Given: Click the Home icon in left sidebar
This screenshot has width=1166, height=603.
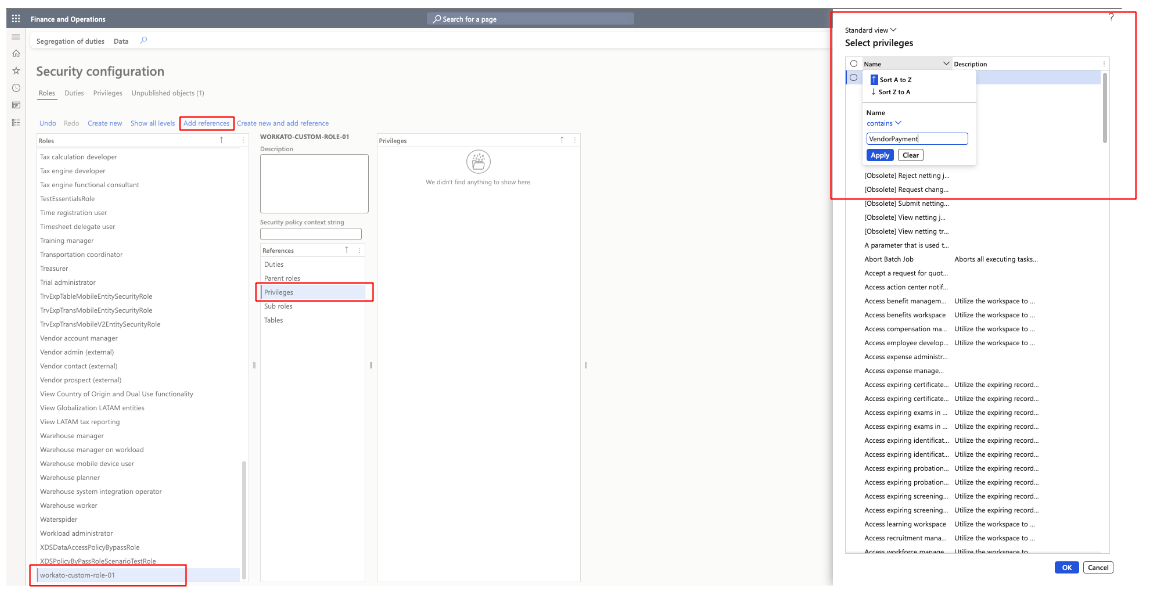Looking at the screenshot, I should [x=15, y=53].
